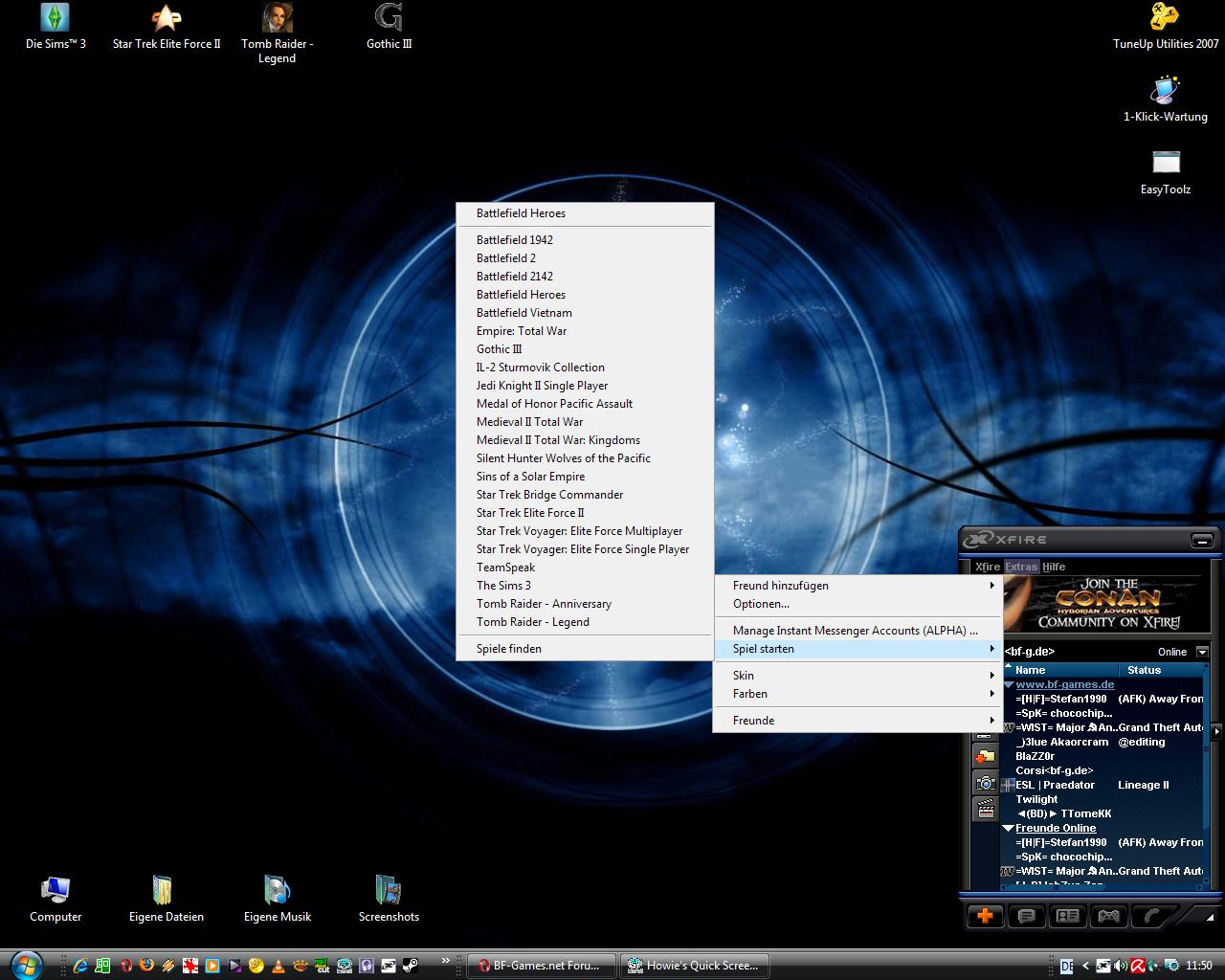
Task: Choose Manage Instant Messenger Accounts (ALPHA)
Action: click(857, 631)
